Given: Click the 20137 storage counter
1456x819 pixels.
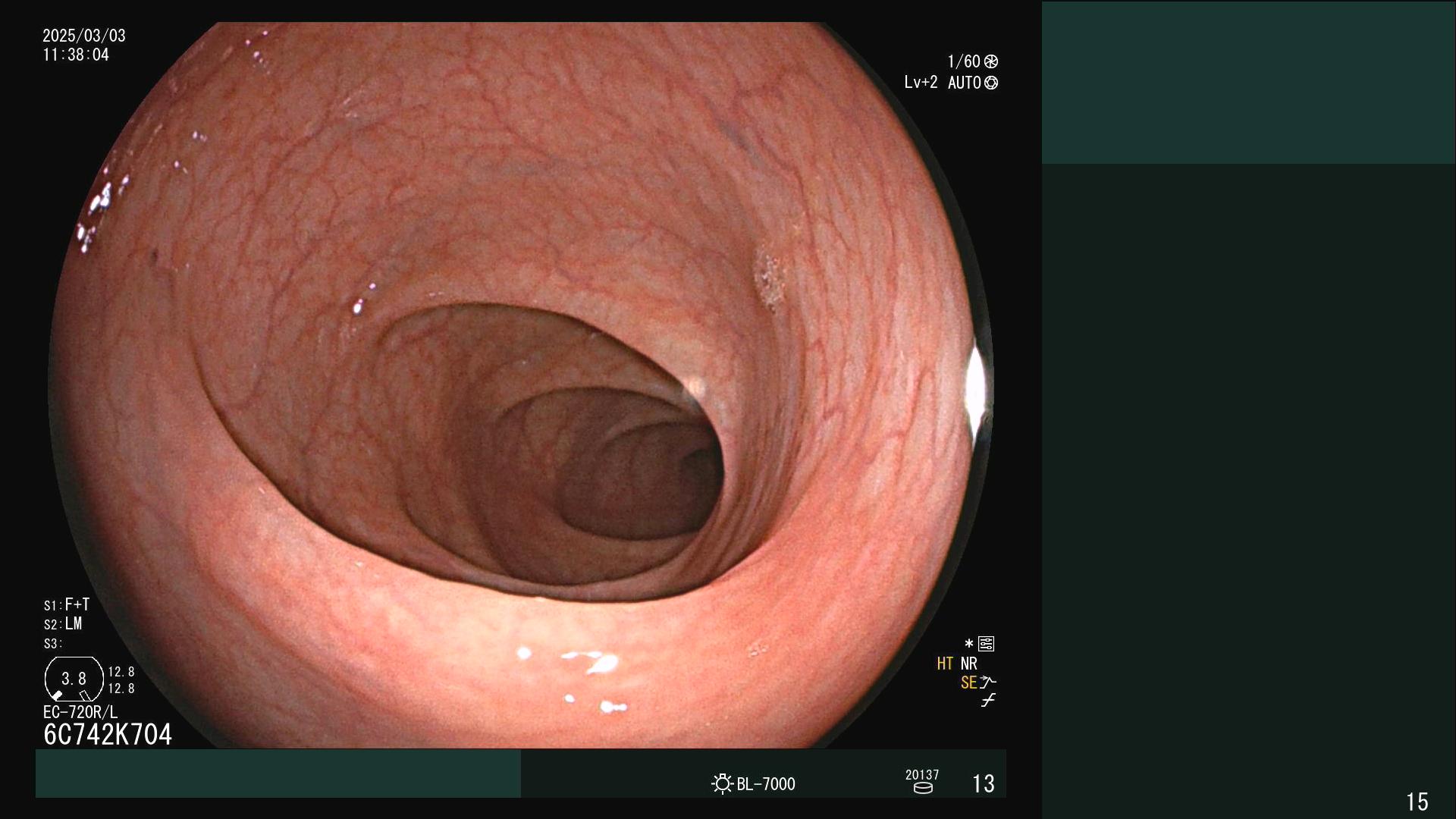Looking at the screenshot, I should tap(922, 774).
